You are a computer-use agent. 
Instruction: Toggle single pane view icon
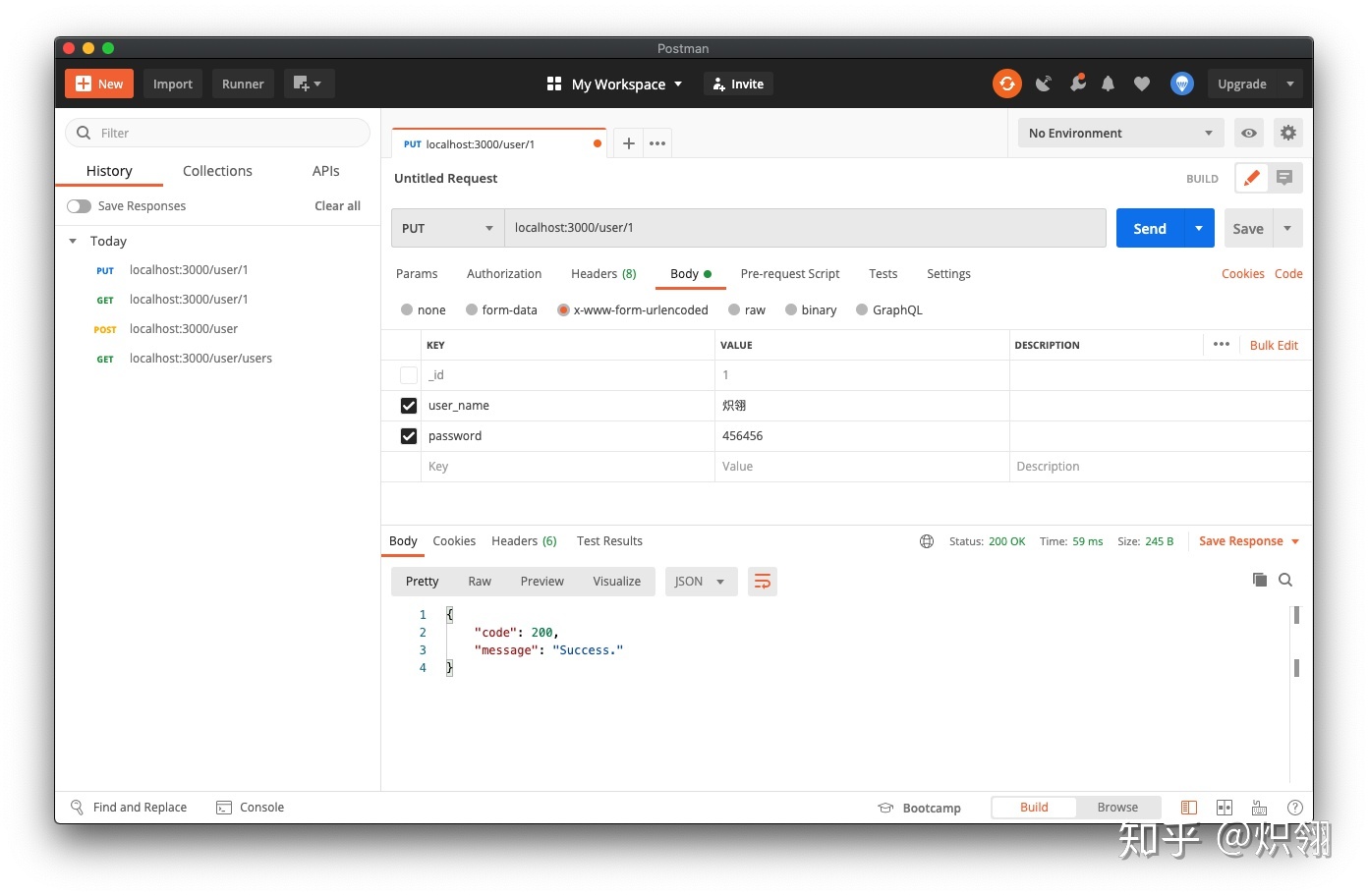point(1188,808)
